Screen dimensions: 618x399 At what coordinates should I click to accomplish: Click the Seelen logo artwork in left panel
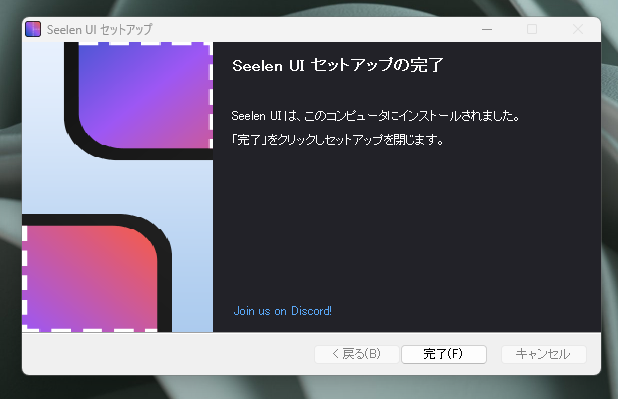(x=117, y=187)
